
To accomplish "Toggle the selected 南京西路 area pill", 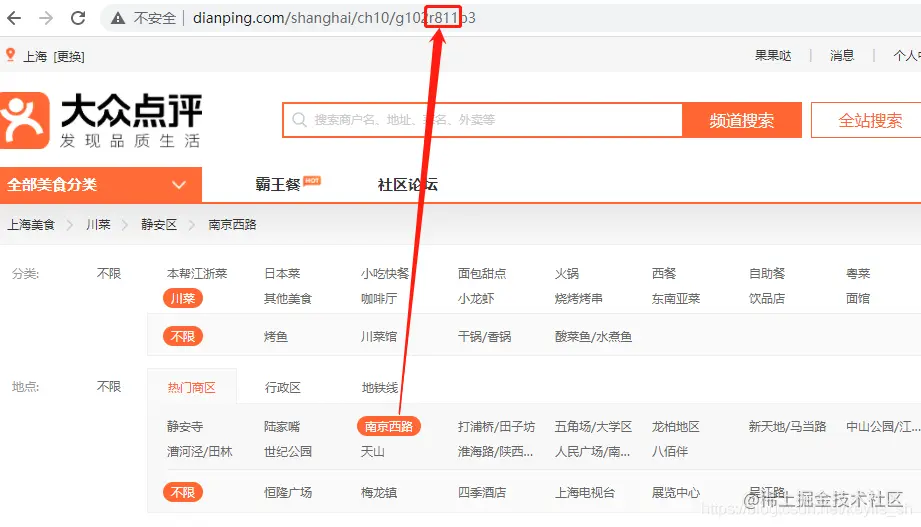I will click(x=389, y=427).
